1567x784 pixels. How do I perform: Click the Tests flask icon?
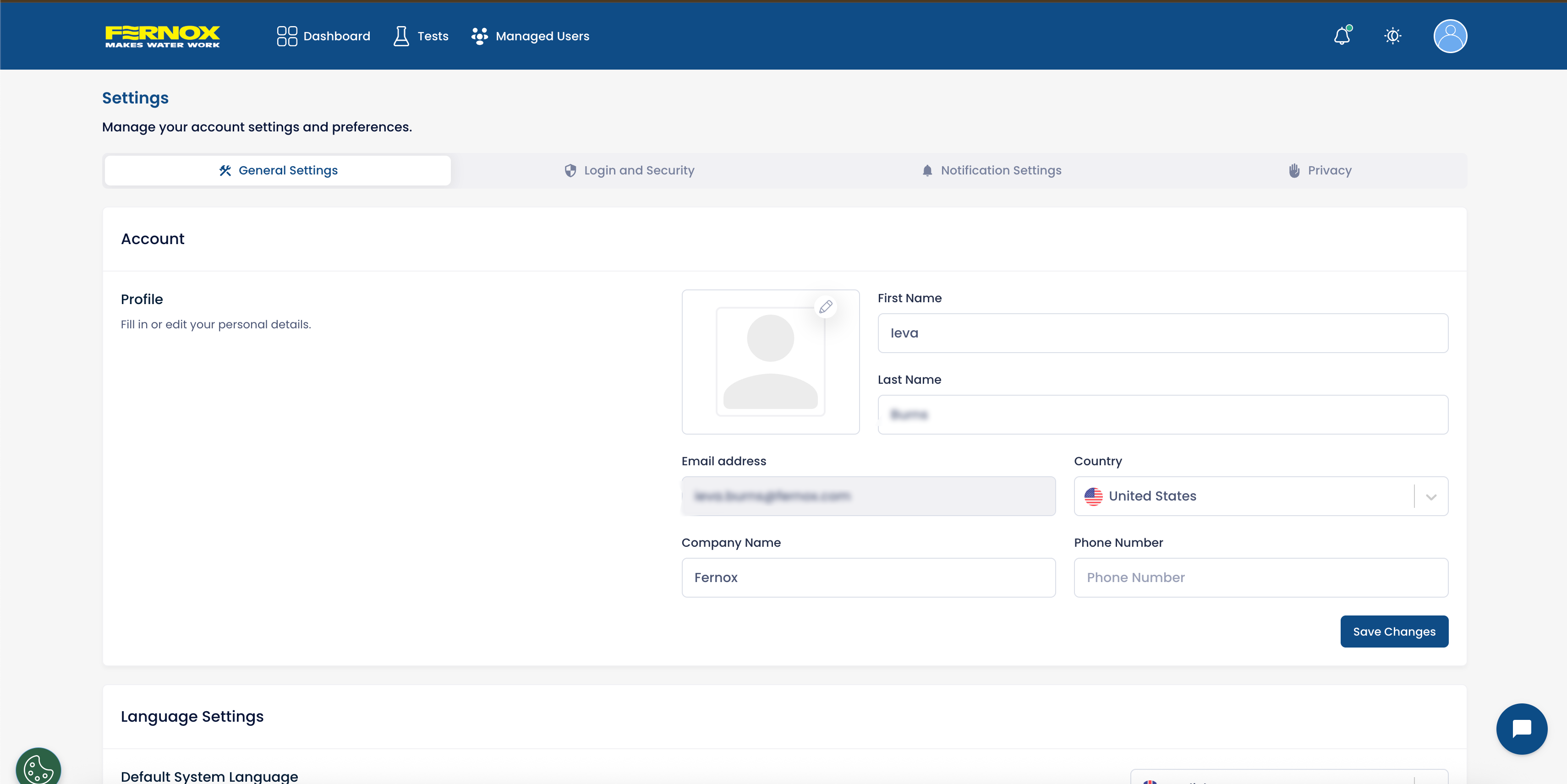[x=401, y=36]
